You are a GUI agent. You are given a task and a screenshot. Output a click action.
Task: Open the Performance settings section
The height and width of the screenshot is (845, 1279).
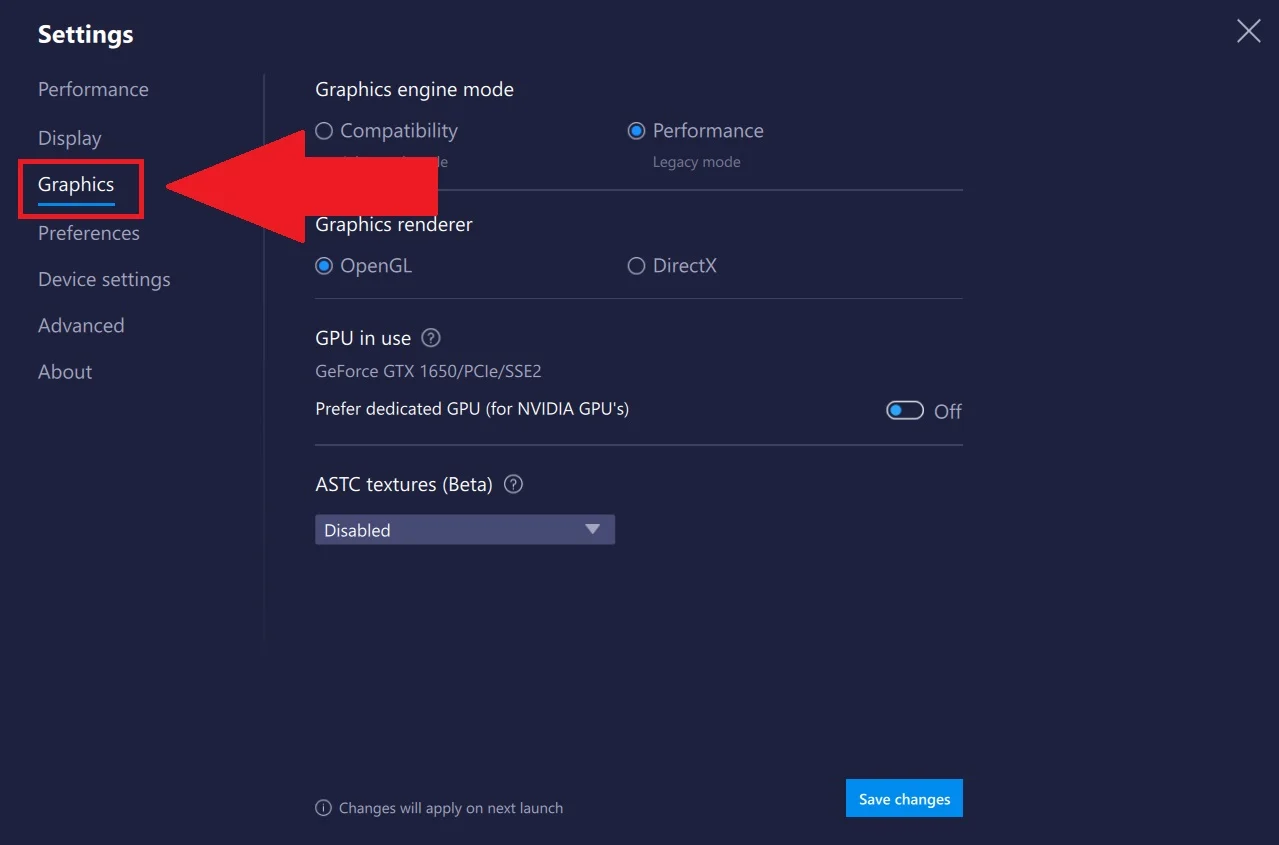pos(93,89)
